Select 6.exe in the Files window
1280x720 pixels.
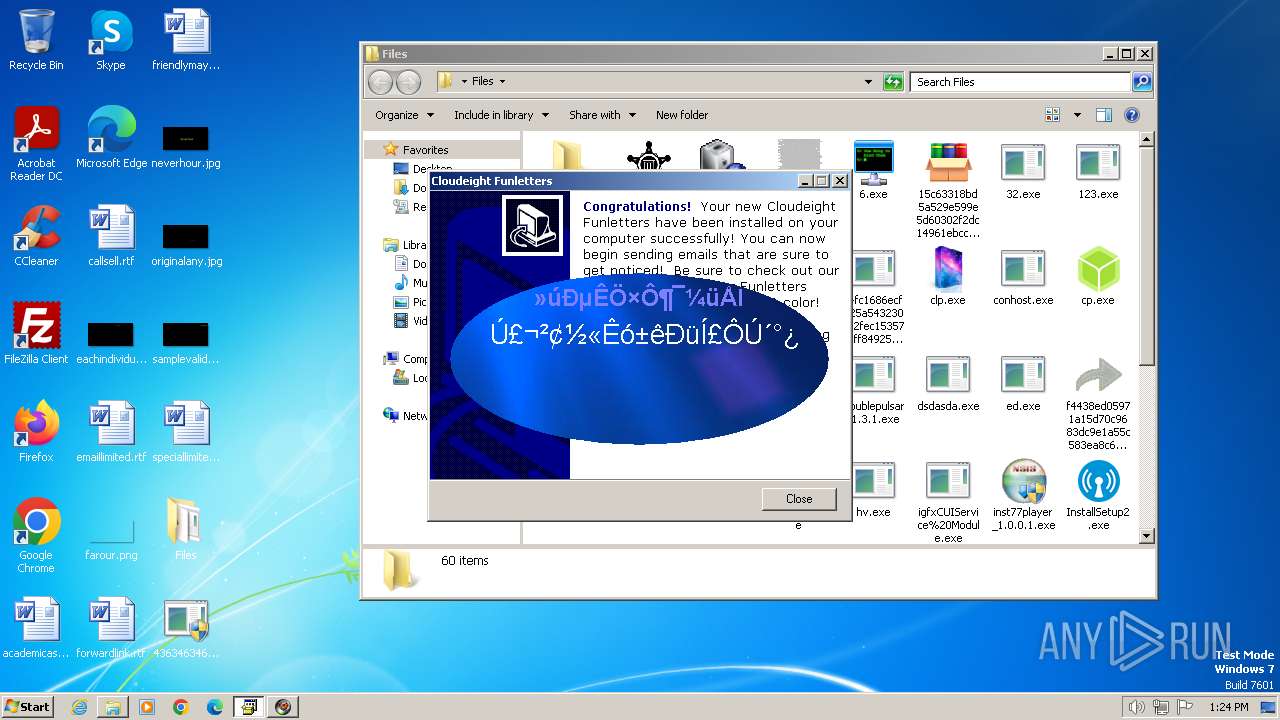[873, 170]
